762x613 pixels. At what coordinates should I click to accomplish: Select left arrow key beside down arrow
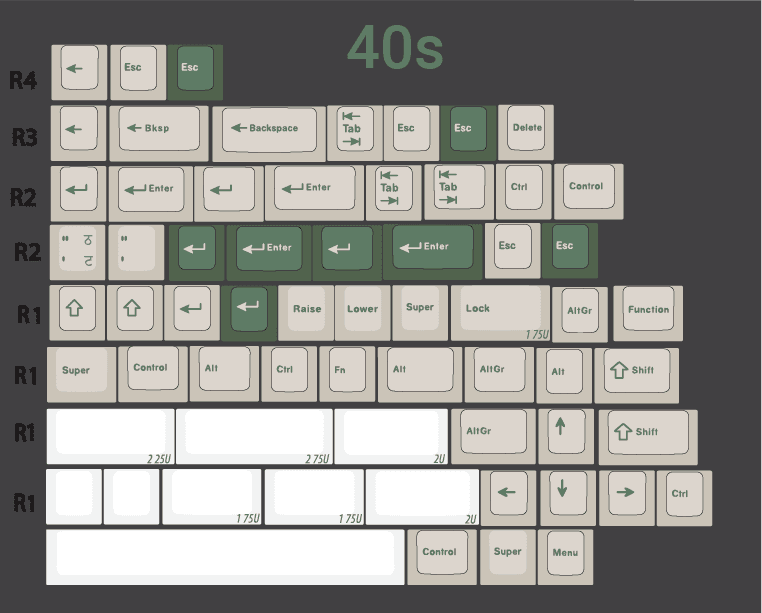[508, 495]
